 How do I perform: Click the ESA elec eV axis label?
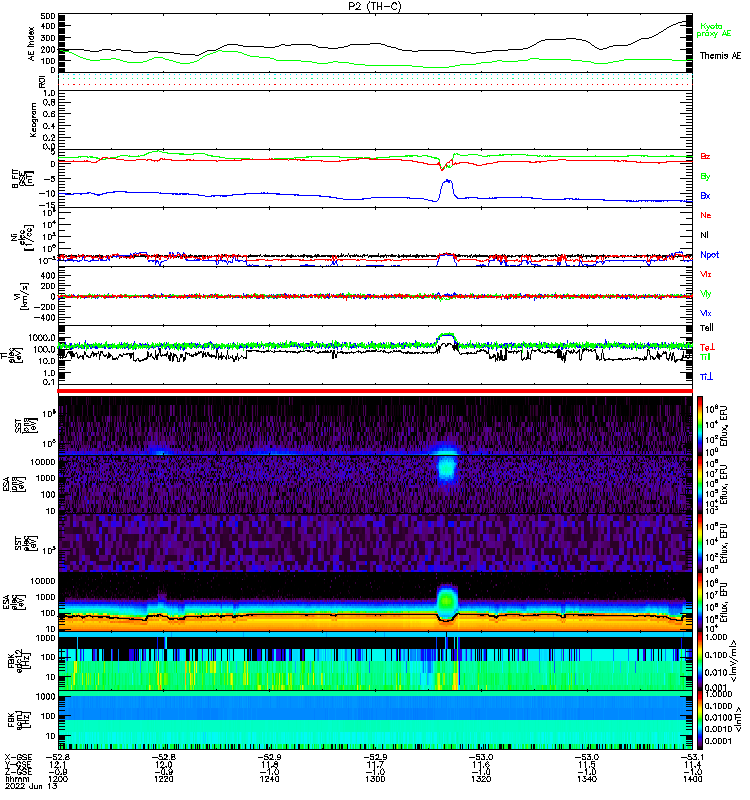(x=14, y=603)
